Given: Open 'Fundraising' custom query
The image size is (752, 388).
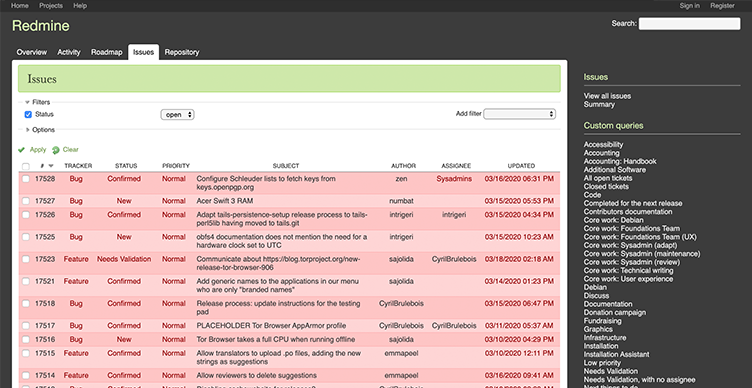Looking at the screenshot, I should pos(602,321).
